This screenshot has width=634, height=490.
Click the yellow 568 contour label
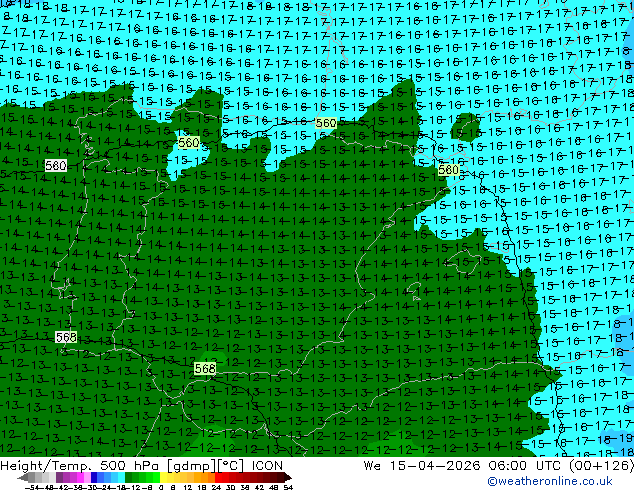pos(205,368)
